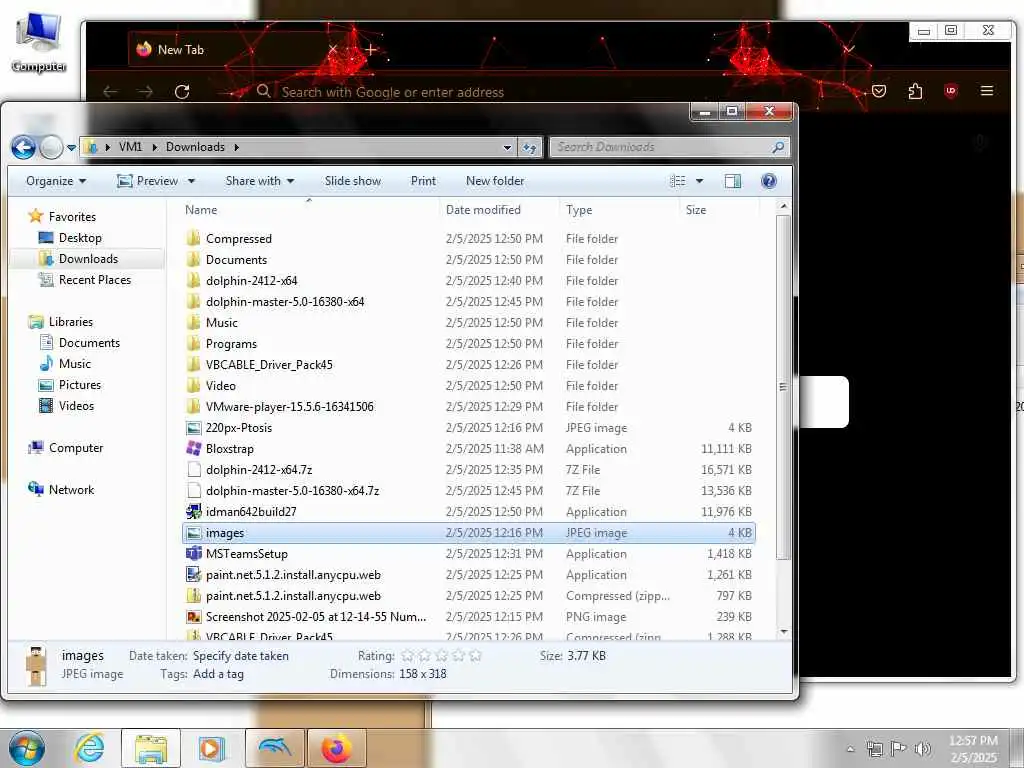1024x768 pixels.
Task: Click Dolphin emulator taskbar icon
Action: click(275, 748)
